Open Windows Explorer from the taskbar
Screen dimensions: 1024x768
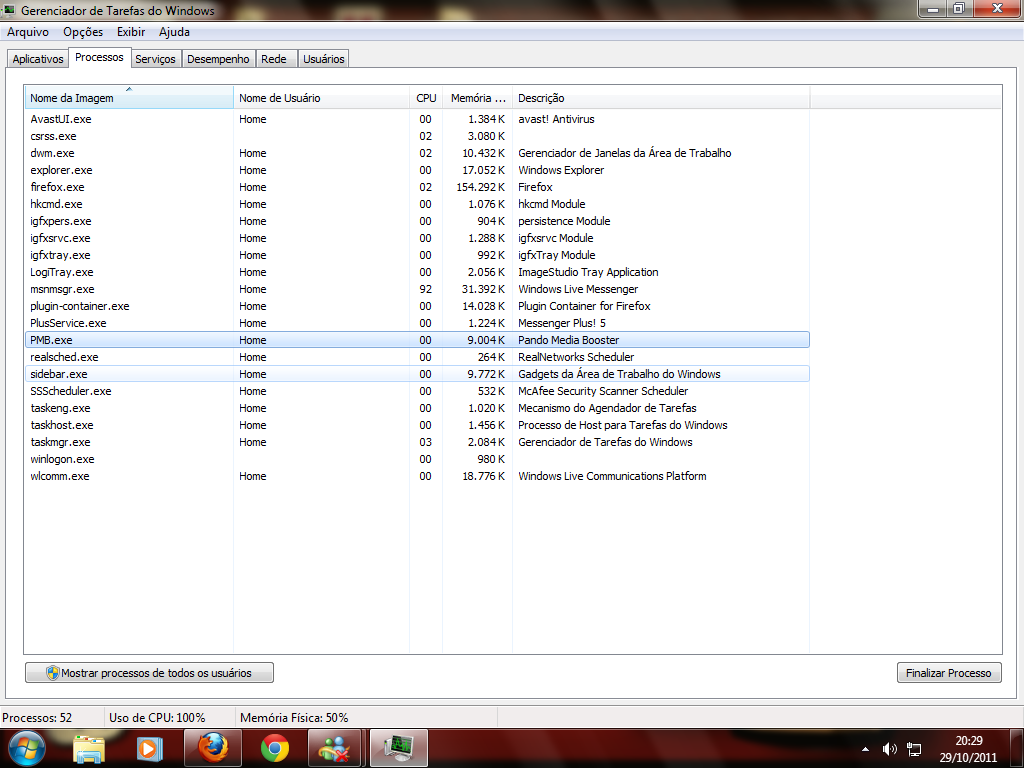89,749
